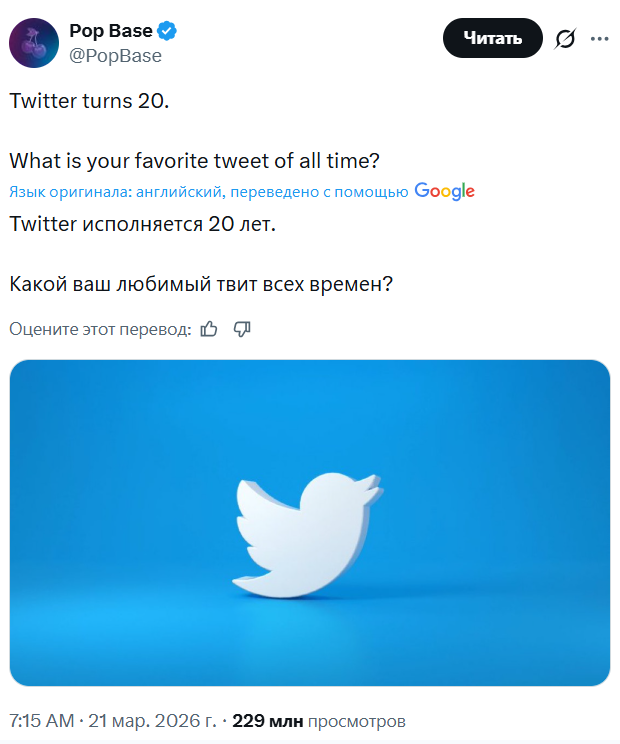The height and width of the screenshot is (744, 620).
Task: Click the 229 млн просмотров view count
Action: (318, 720)
